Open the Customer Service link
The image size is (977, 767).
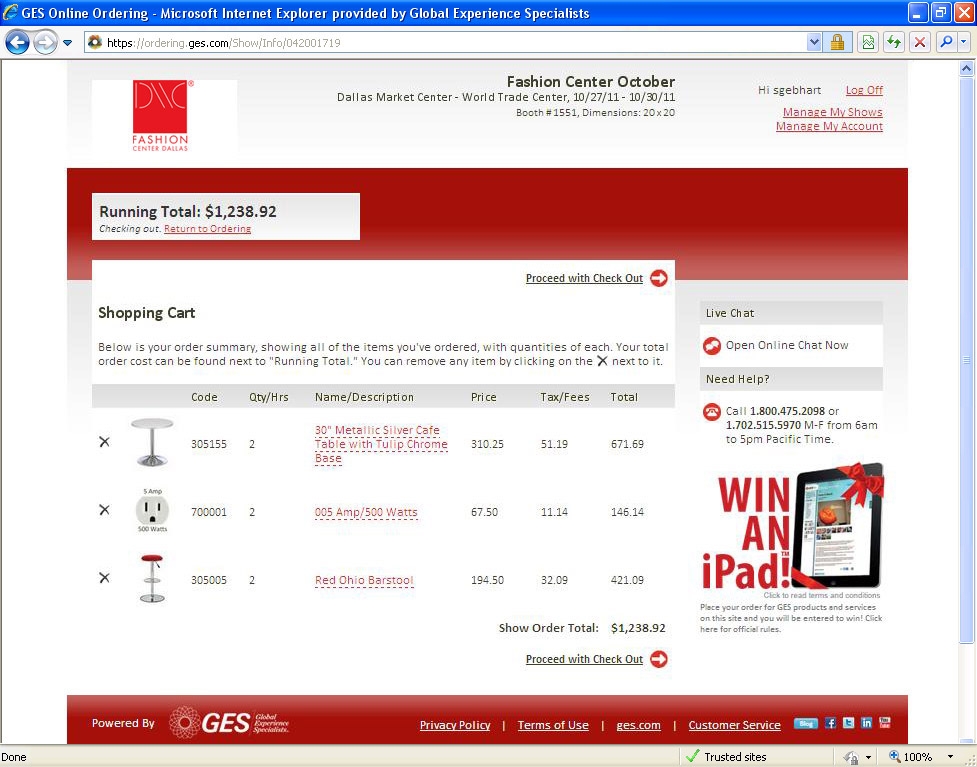click(734, 725)
